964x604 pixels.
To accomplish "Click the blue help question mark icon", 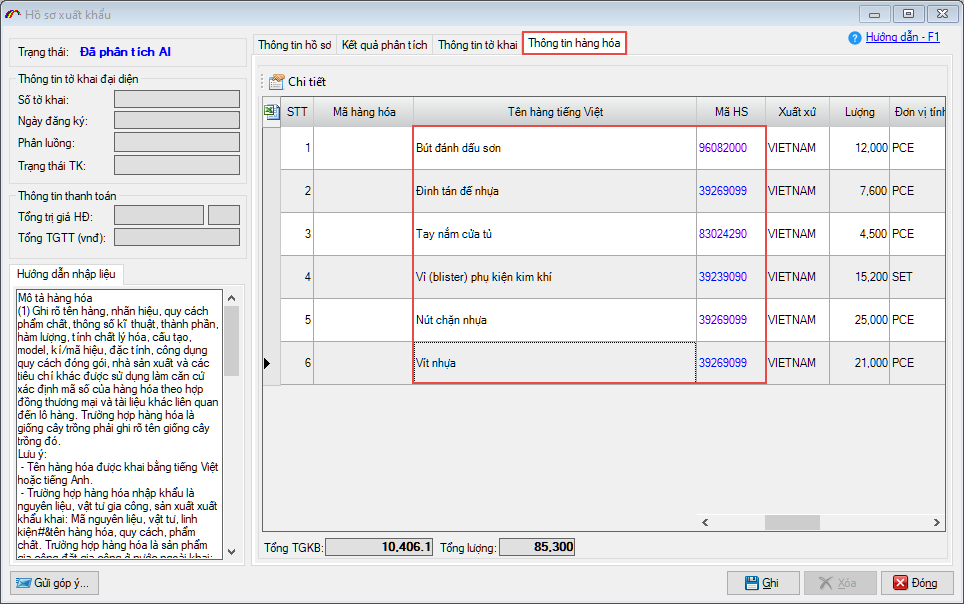I will click(x=855, y=38).
